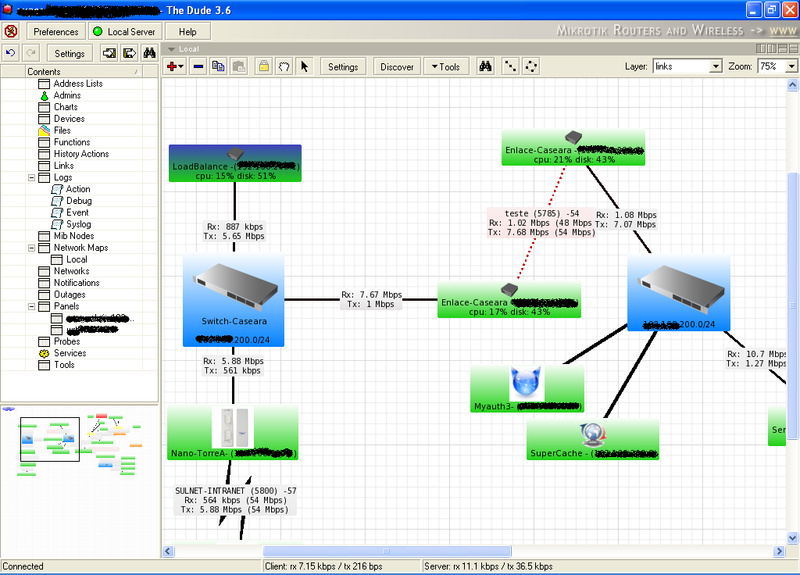The height and width of the screenshot is (575, 800).
Task: Collapse the Logs tree node
Action: [x=32, y=178]
